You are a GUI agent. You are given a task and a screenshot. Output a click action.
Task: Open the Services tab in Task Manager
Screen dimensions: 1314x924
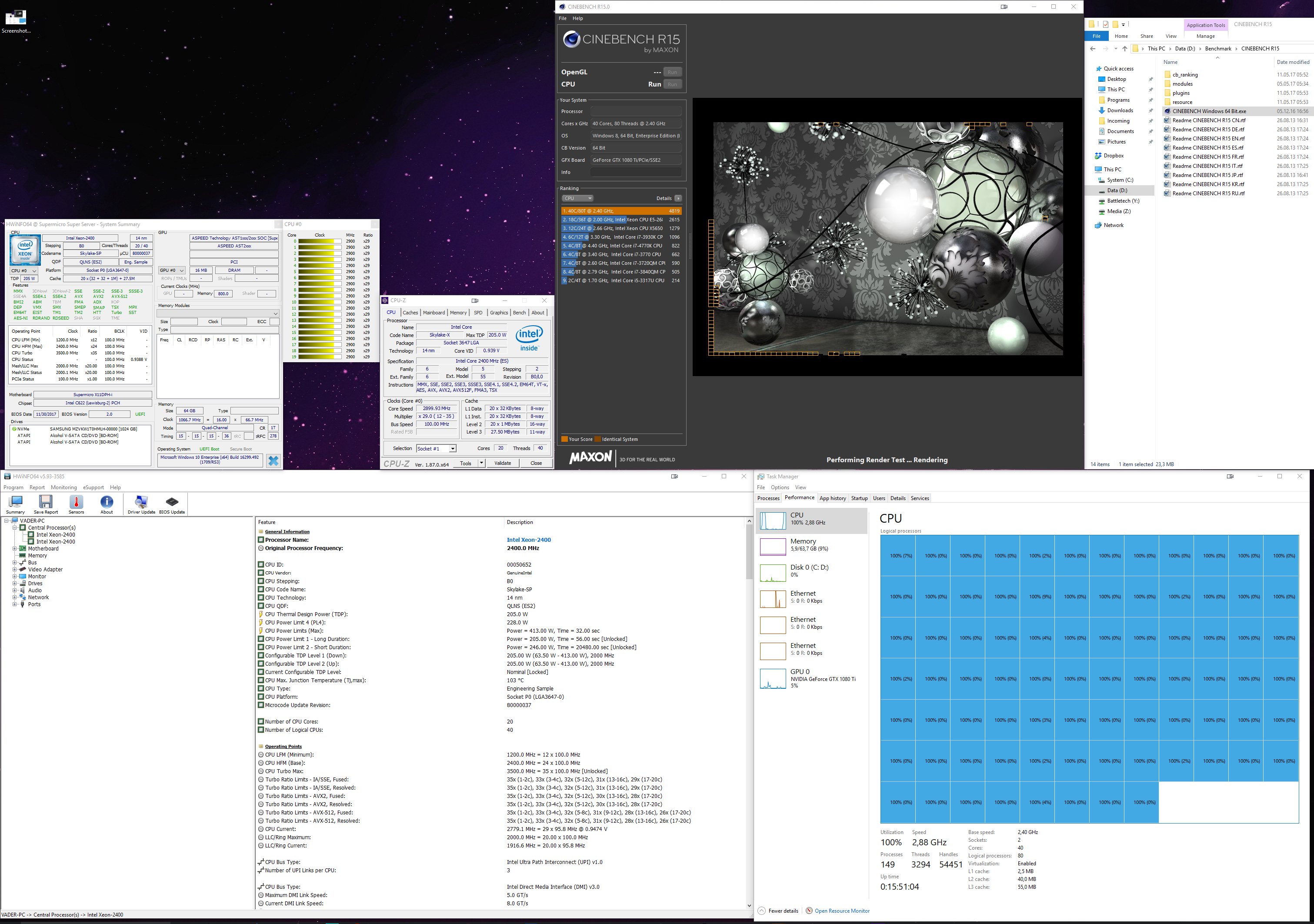(920, 499)
